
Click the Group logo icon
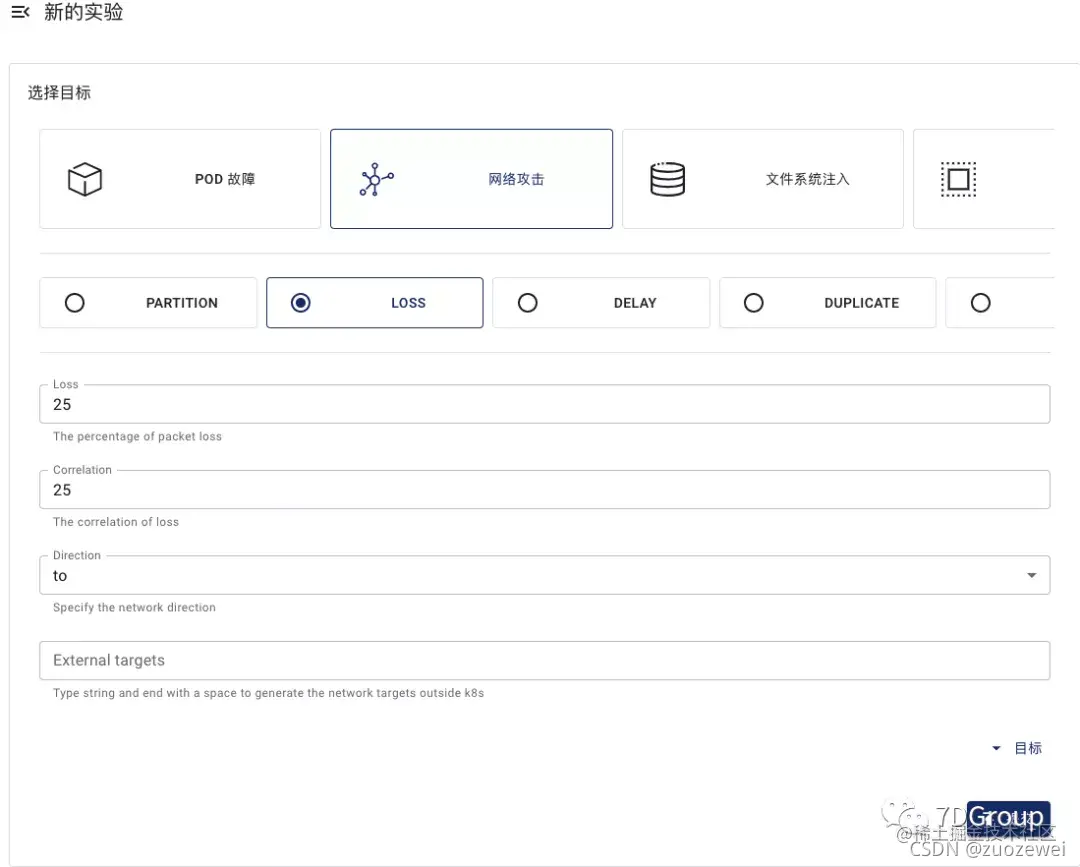click(1008, 815)
